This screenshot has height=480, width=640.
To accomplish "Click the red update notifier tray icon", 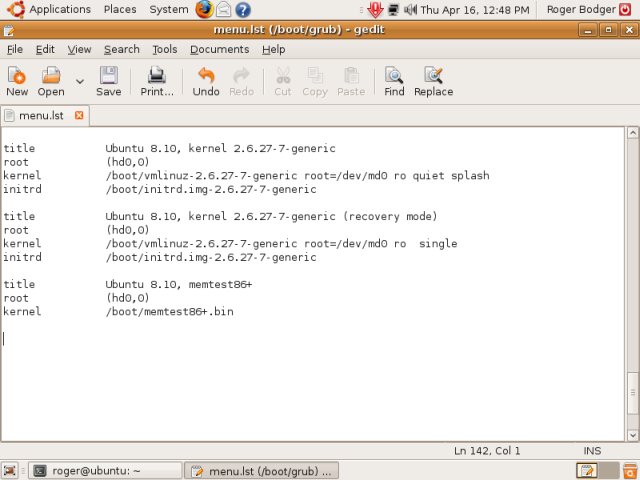I will point(375,9).
